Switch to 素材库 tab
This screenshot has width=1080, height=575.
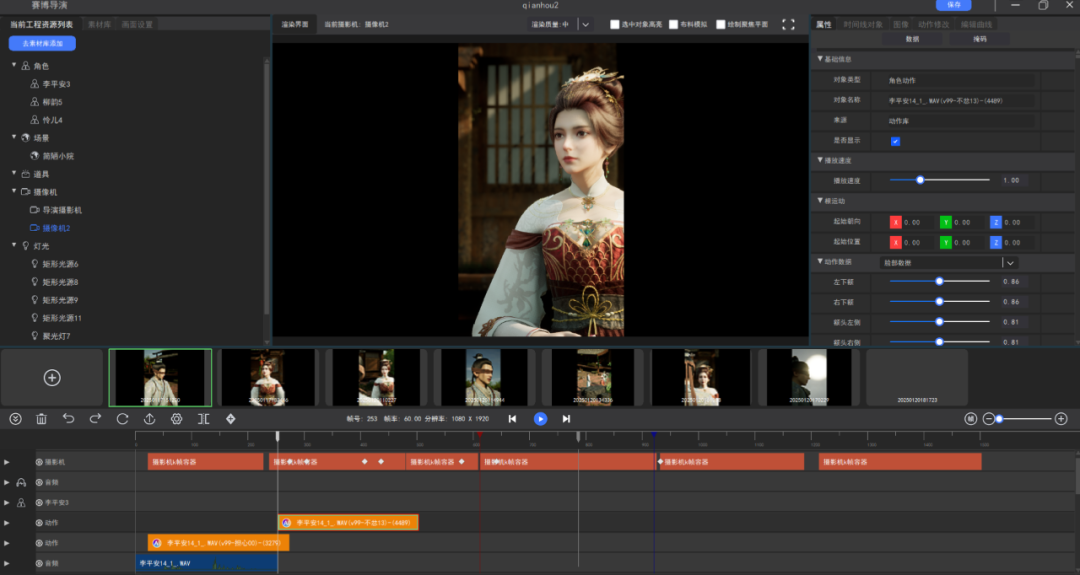[x=99, y=24]
